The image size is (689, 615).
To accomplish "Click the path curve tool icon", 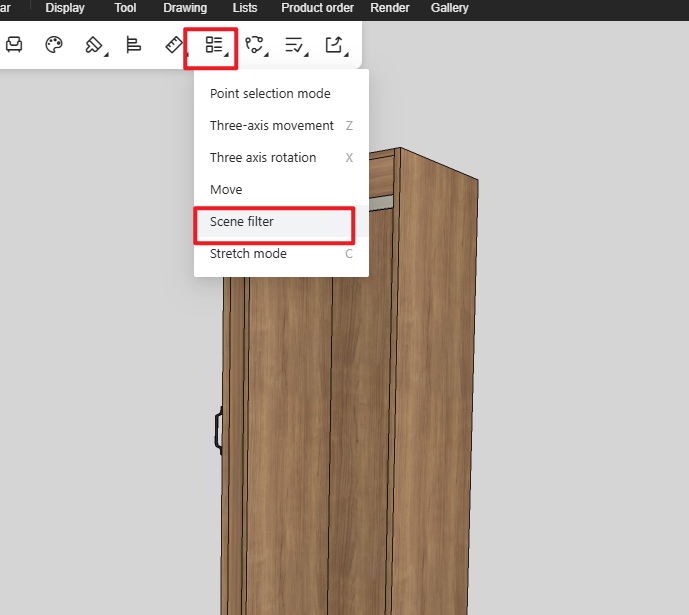I will 255,45.
